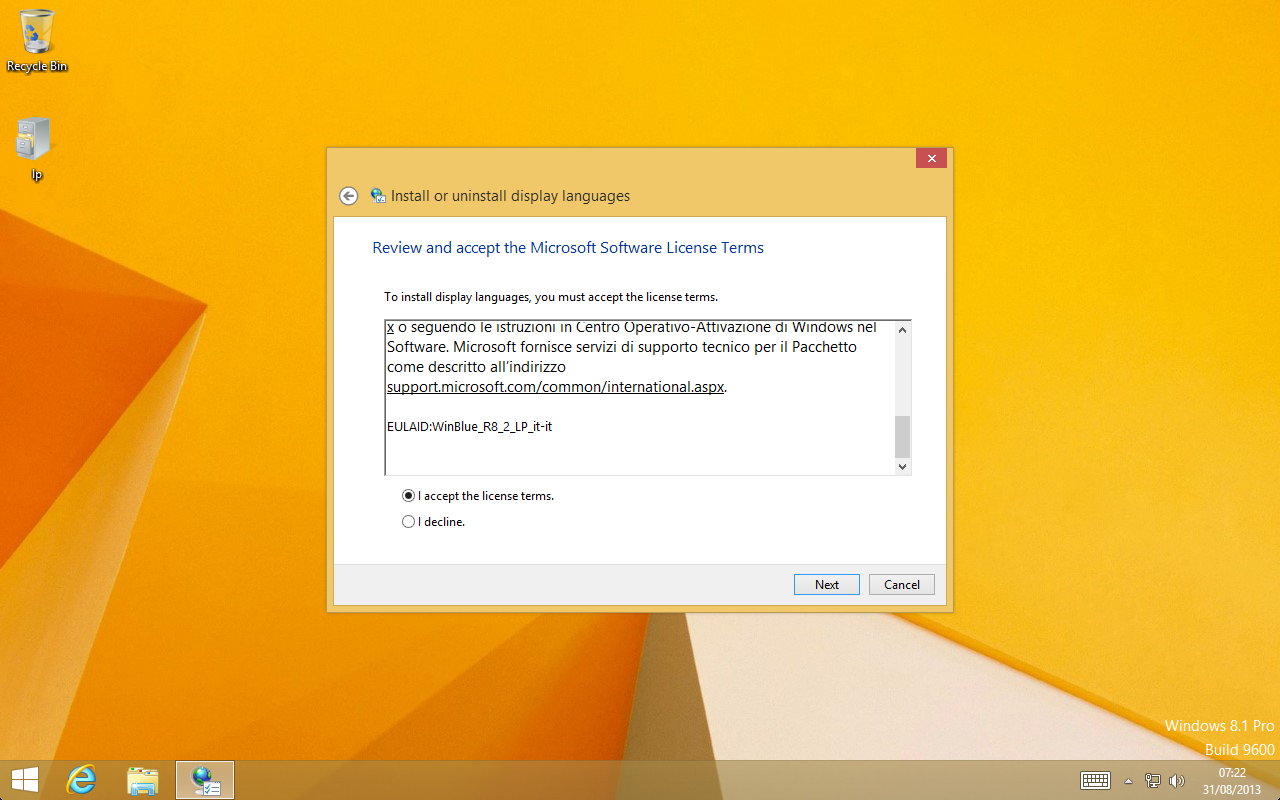Go back using the wizard back arrow
The width and height of the screenshot is (1280, 800).
(348, 196)
